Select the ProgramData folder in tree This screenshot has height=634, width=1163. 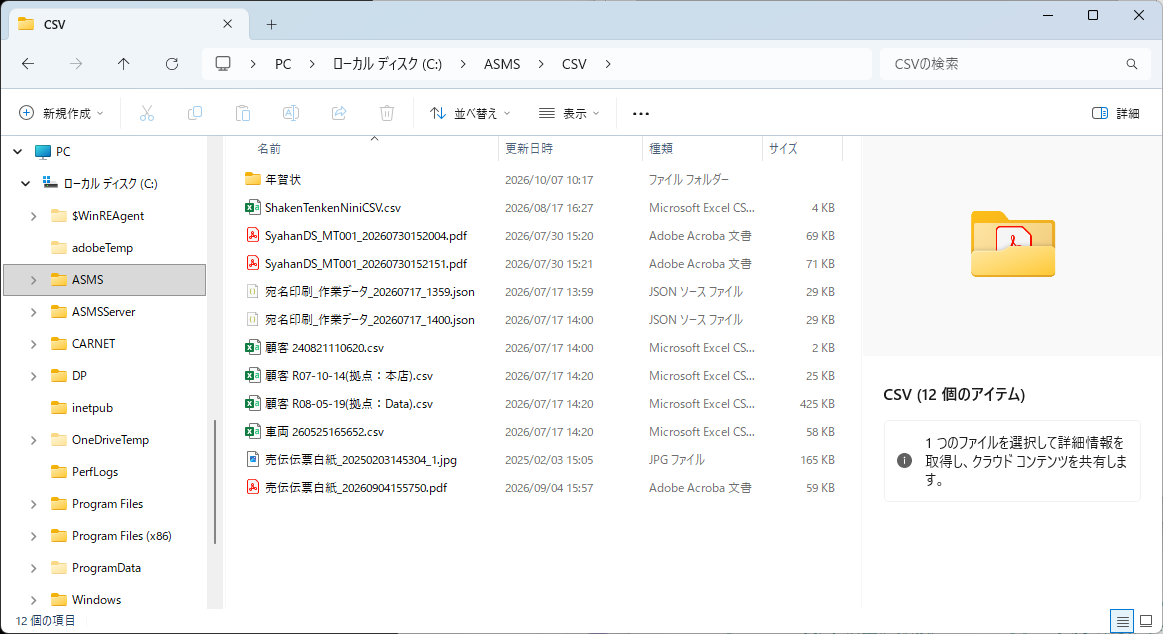106,568
